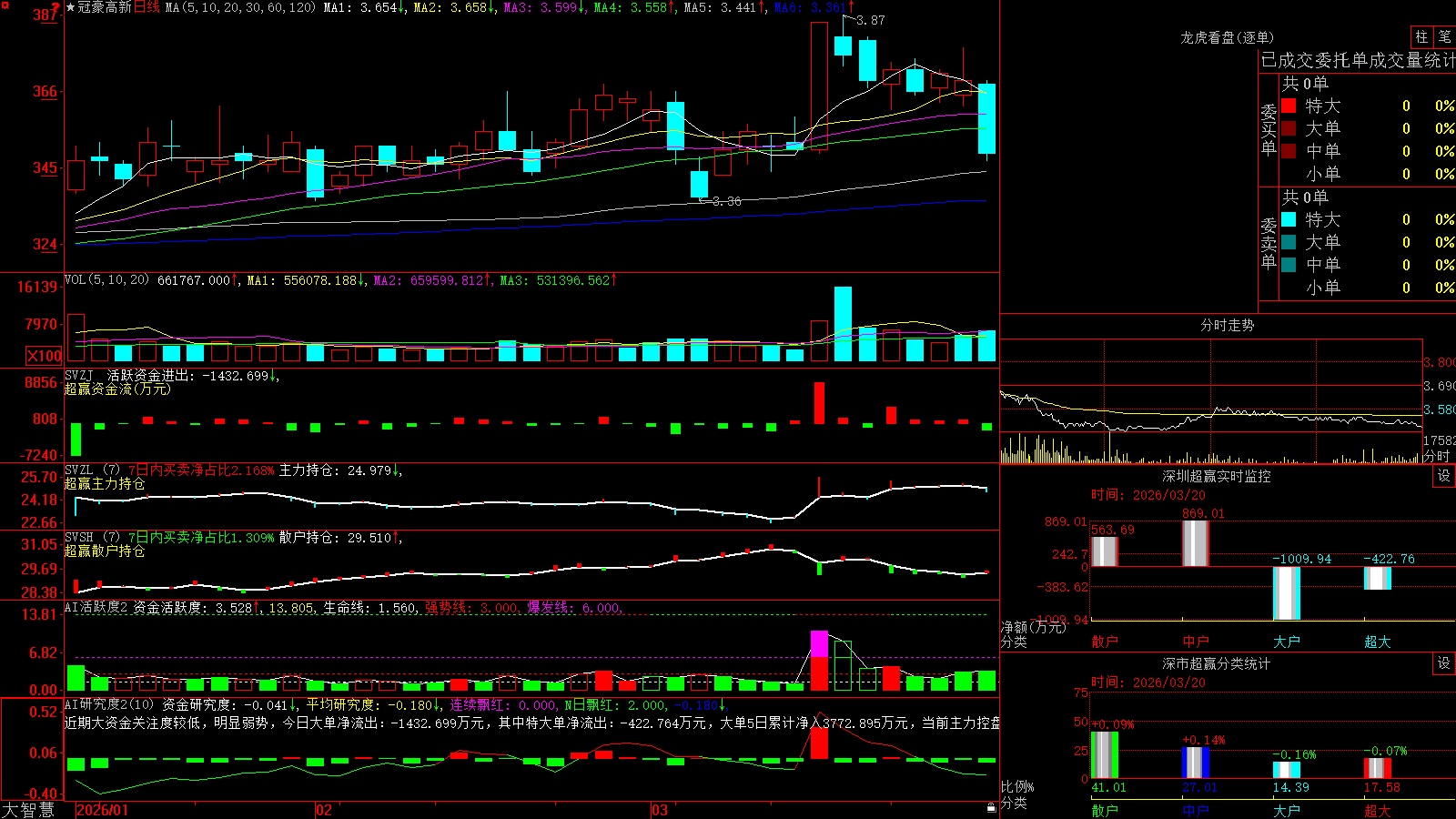
Task: Click the 散户 bar in 实时监控 chart
Action: pos(1105,551)
